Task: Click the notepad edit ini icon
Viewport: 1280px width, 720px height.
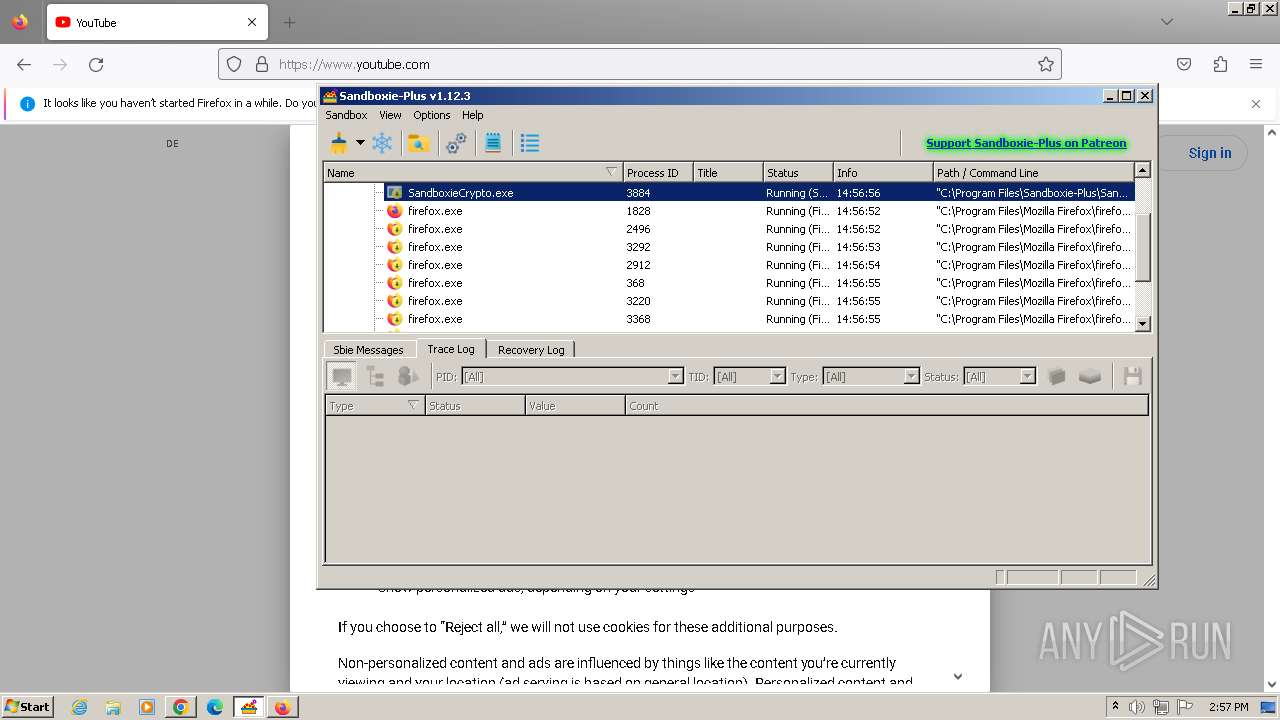Action: coord(493,143)
